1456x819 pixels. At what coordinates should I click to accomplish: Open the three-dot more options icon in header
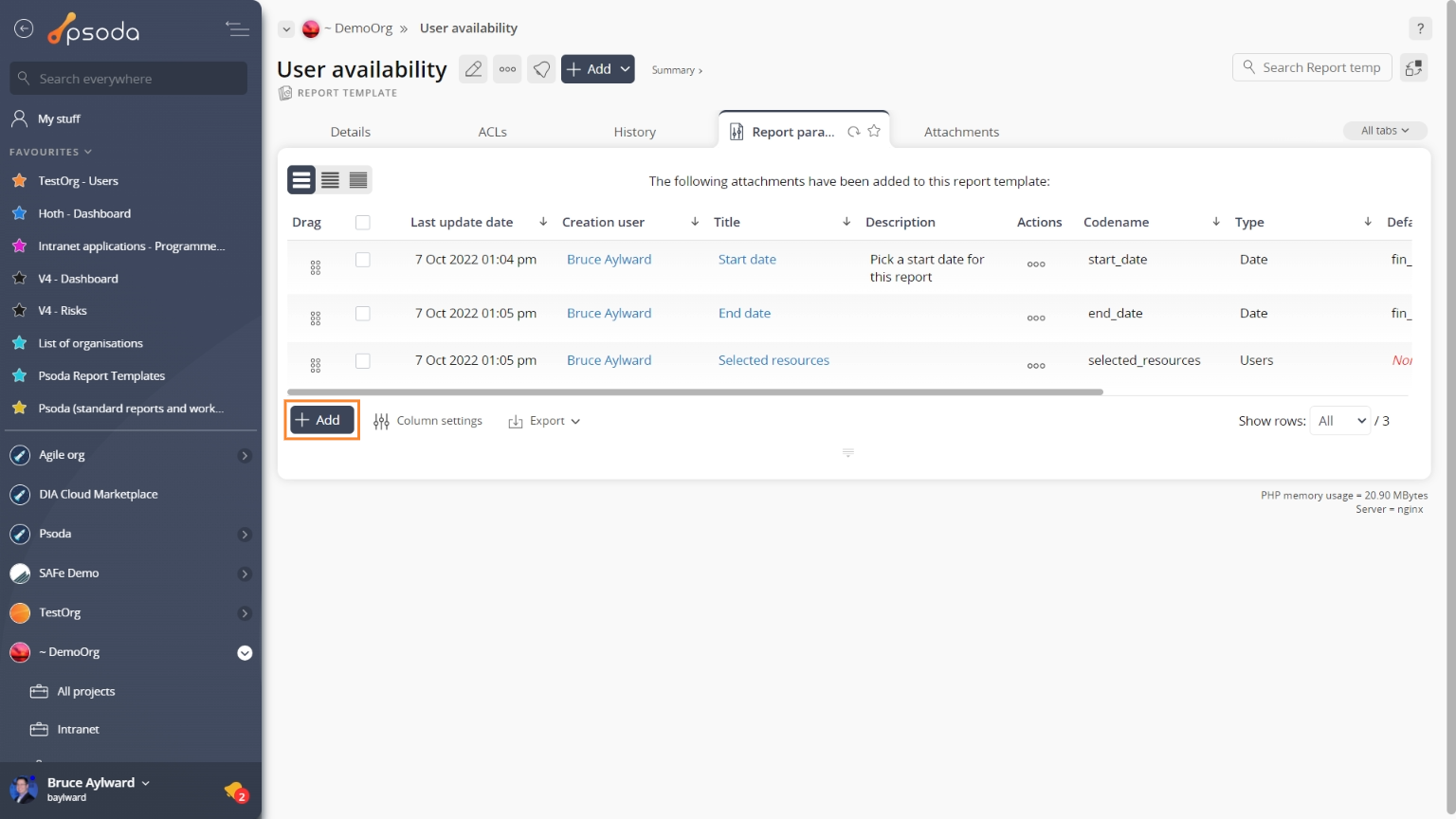tap(508, 69)
